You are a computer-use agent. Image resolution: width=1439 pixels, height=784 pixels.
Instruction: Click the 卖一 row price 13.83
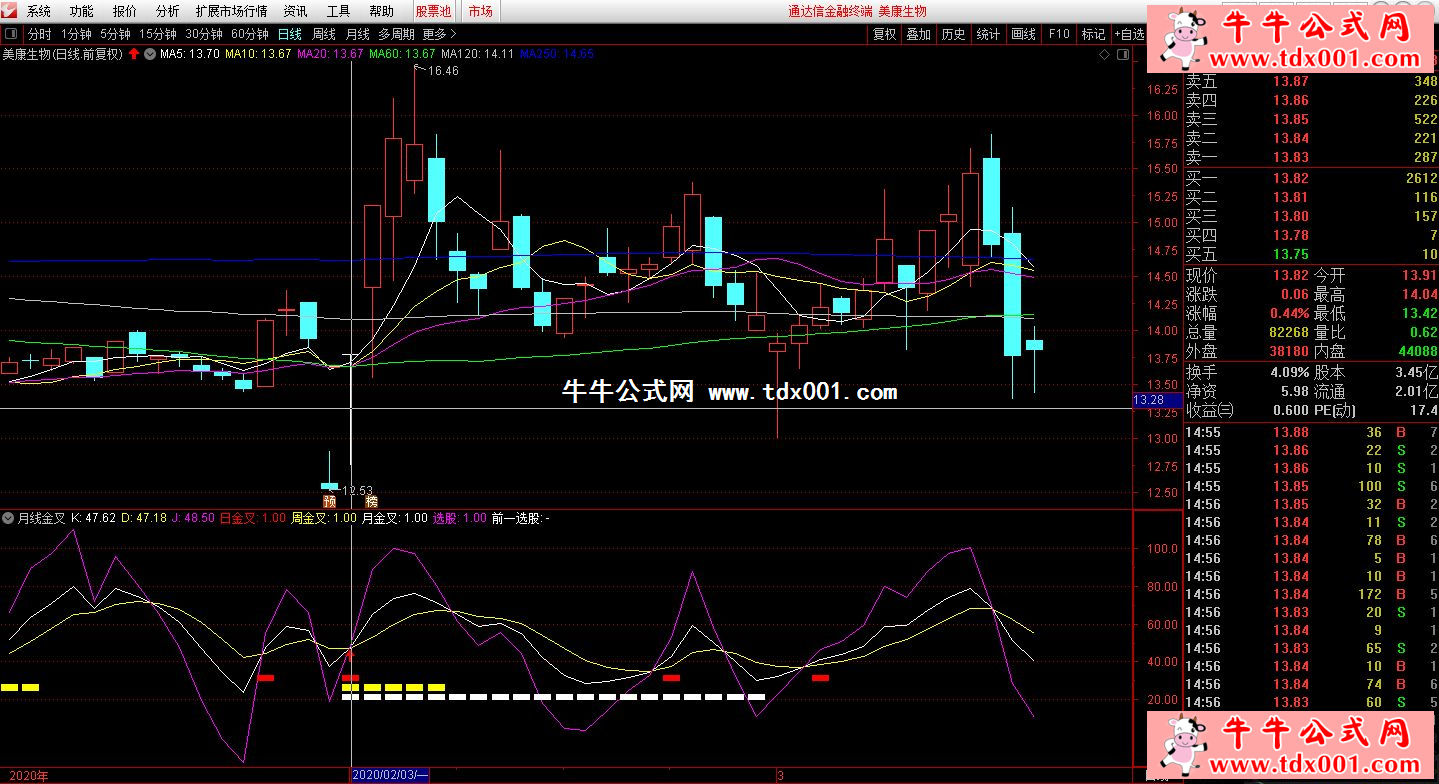1290,157
